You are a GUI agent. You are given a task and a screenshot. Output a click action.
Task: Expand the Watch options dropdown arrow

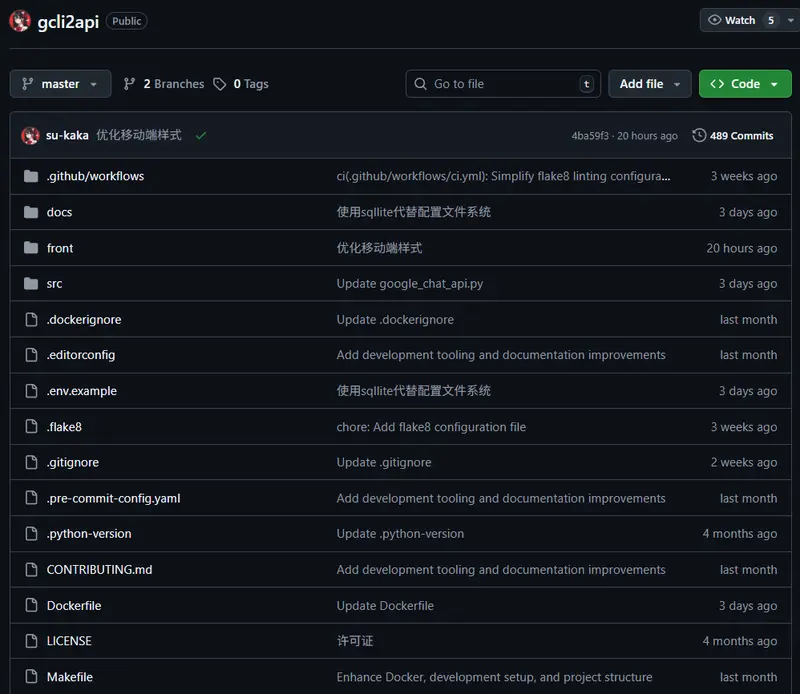[x=792, y=20]
